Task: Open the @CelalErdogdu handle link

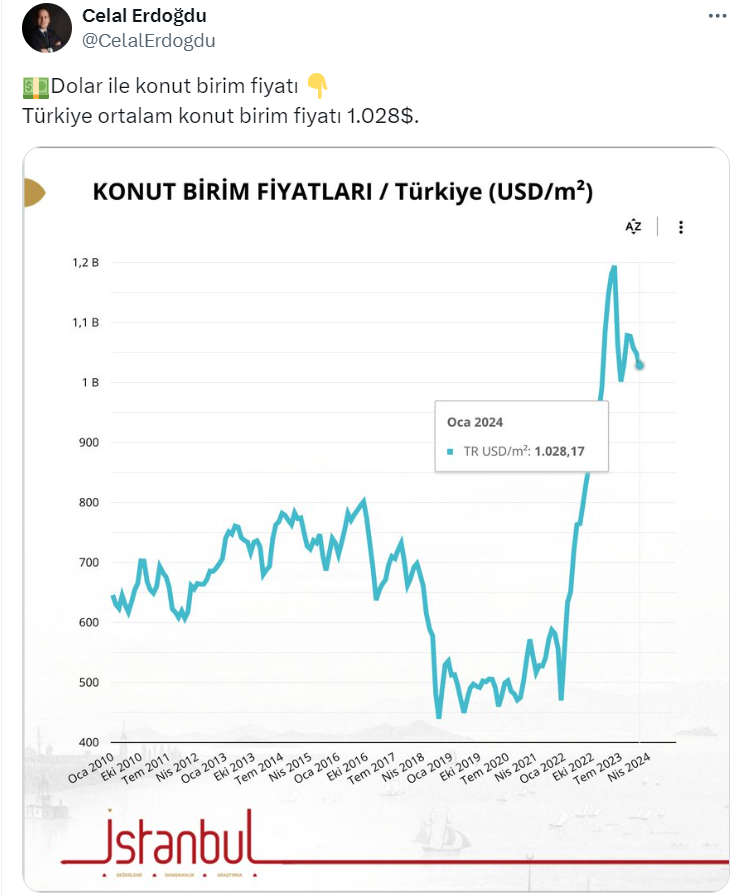Action: [x=148, y=40]
